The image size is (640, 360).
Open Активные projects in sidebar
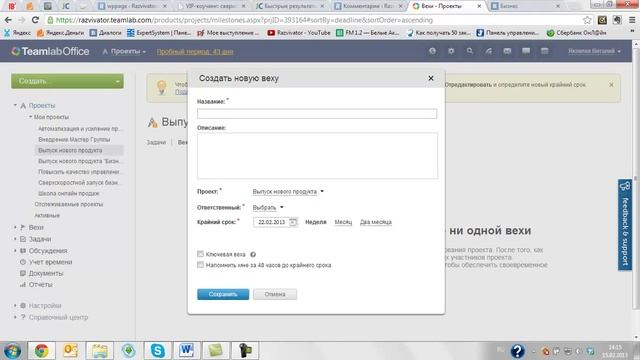click(47, 215)
